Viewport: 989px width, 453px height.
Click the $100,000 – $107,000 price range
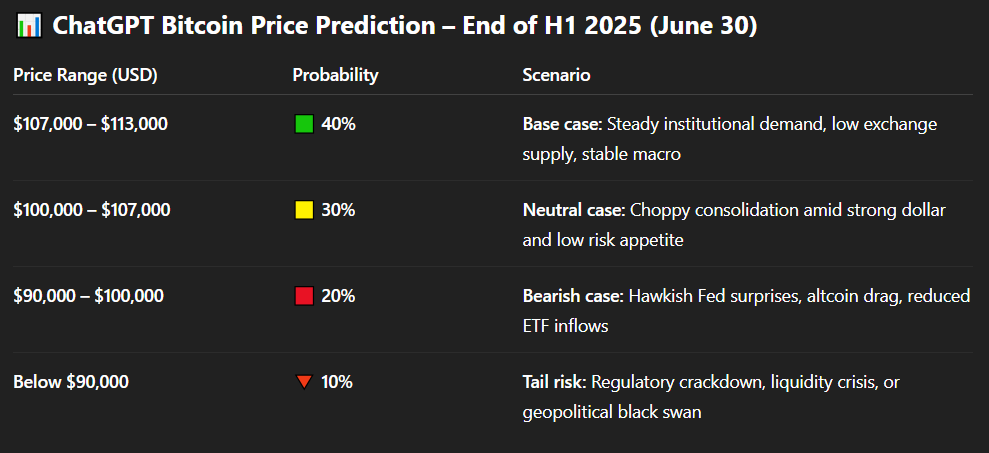pos(91,210)
